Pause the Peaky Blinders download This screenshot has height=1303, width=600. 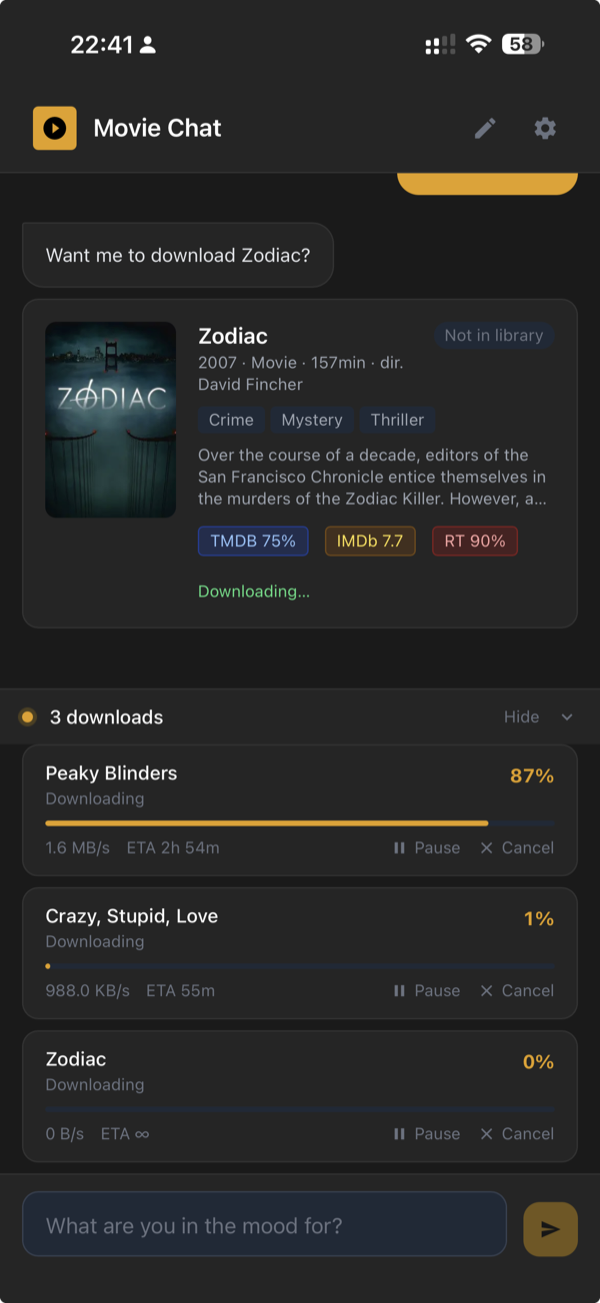point(428,847)
